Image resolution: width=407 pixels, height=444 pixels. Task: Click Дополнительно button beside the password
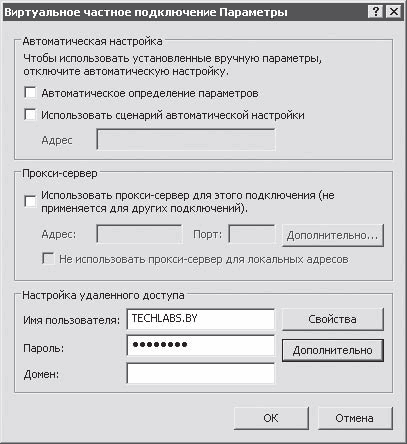(333, 350)
